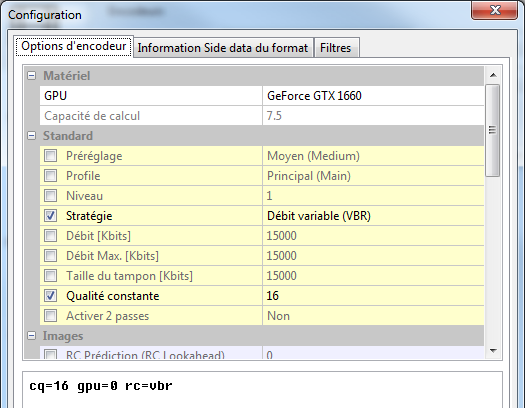Click scrollbar up arrow
525x408 pixels.
(x=493, y=75)
